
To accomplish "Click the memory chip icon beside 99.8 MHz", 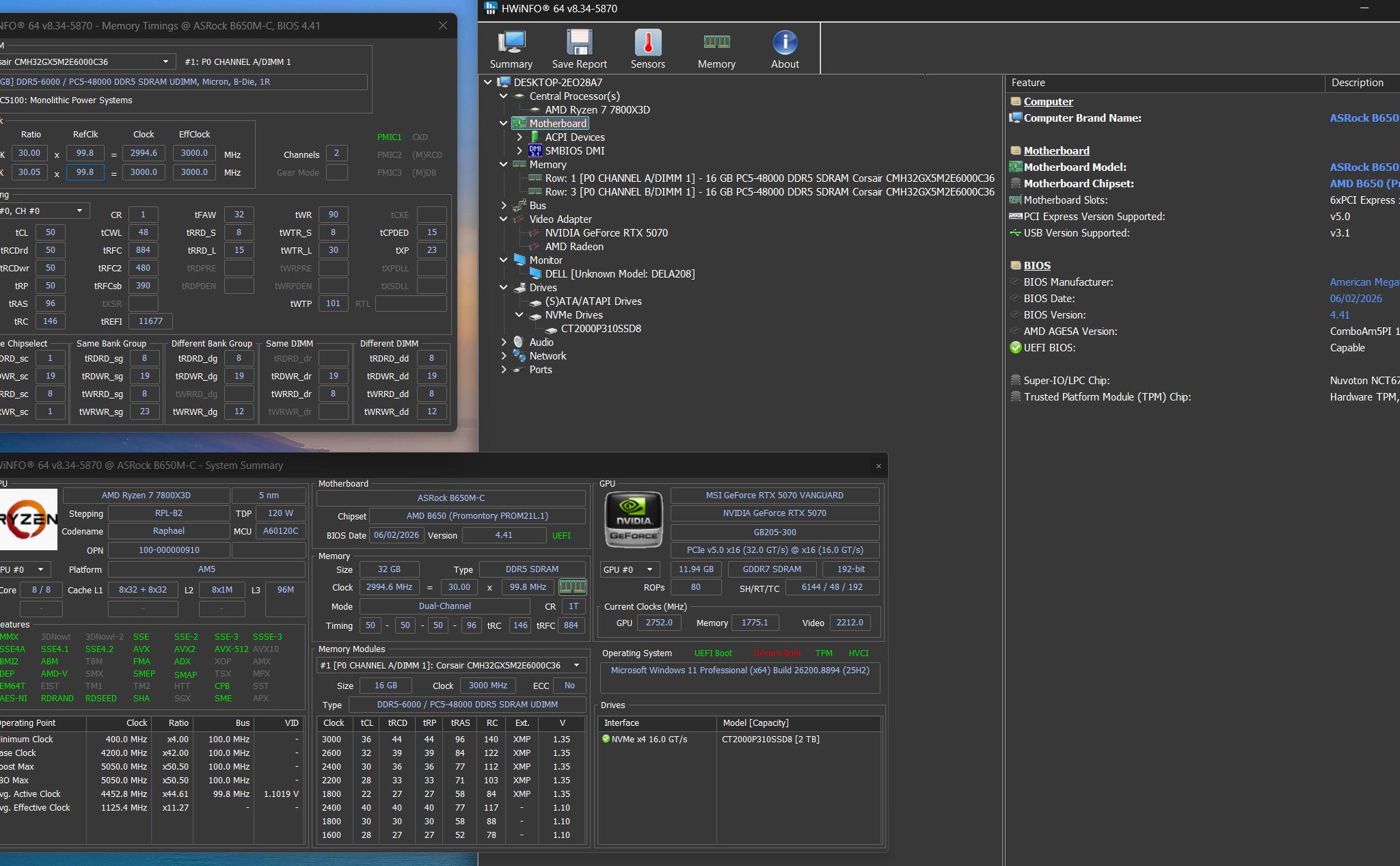I will pyautogui.click(x=572, y=586).
